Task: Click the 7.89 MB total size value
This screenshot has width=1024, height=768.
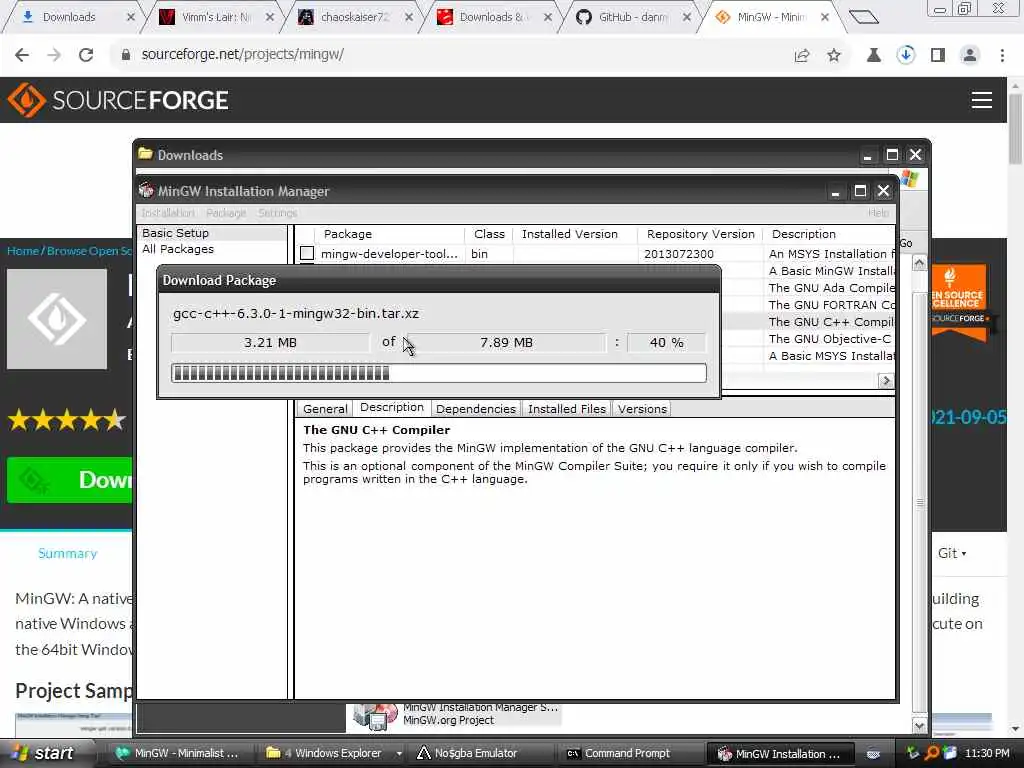Action: click(x=506, y=343)
